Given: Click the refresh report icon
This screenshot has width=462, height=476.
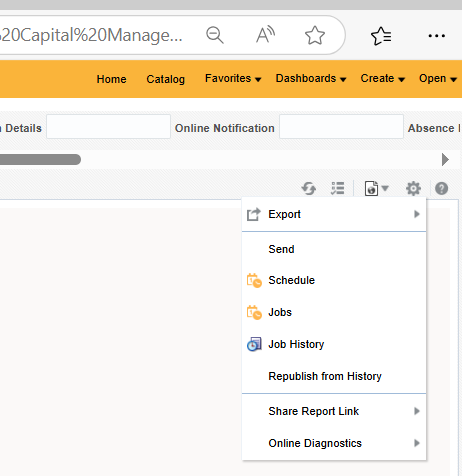Looking at the screenshot, I should [309, 188].
